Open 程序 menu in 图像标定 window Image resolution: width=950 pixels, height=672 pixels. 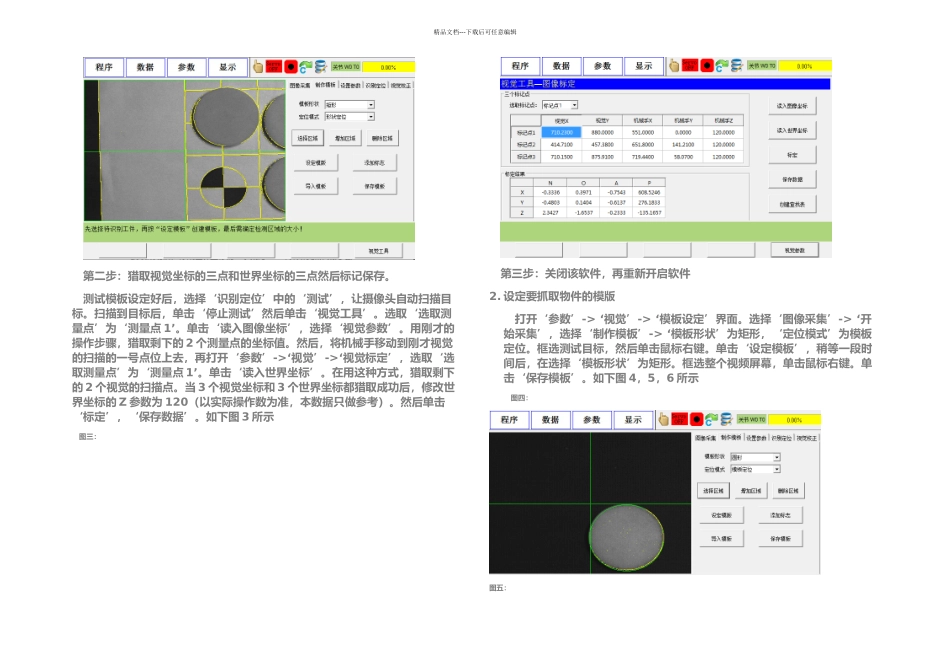(x=520, y=65)
